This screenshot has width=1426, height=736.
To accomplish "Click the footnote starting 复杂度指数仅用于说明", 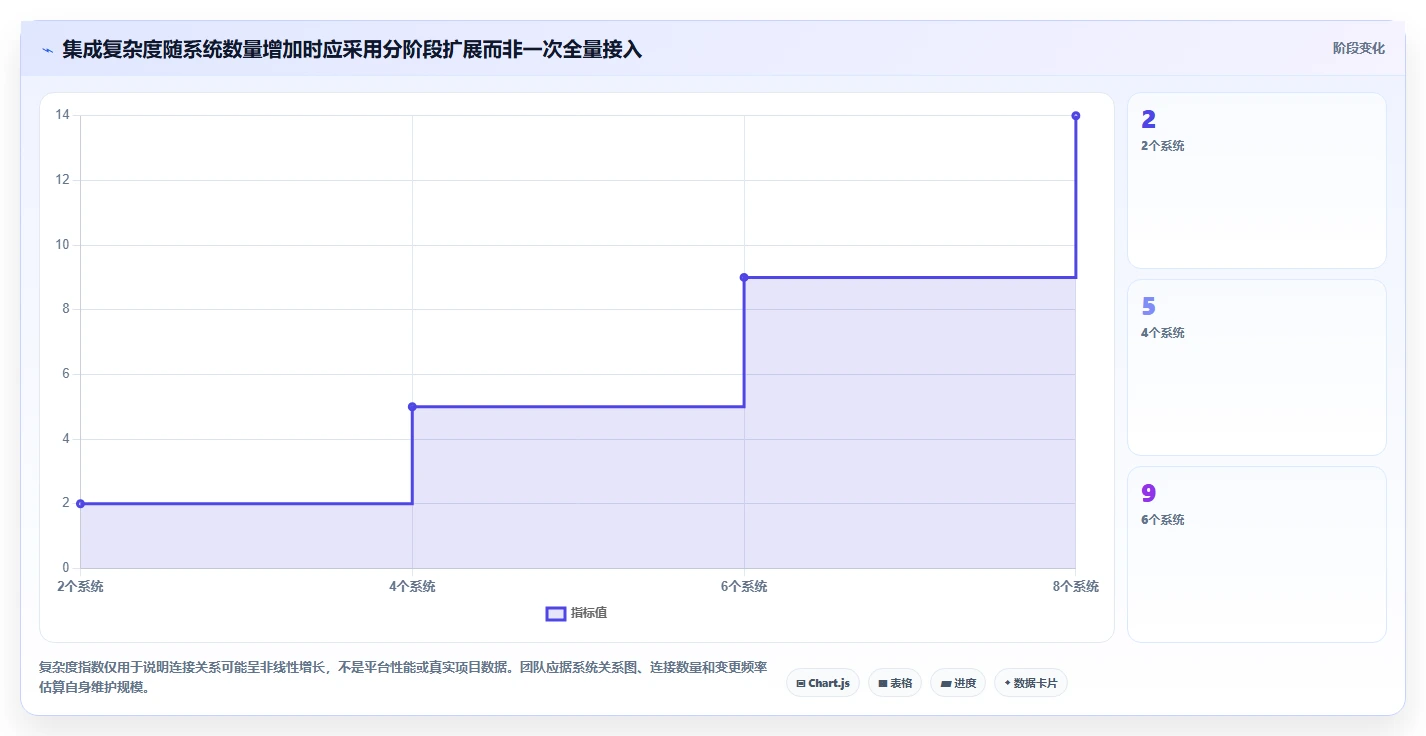I will pyautogui.click(x=403, y=677).
